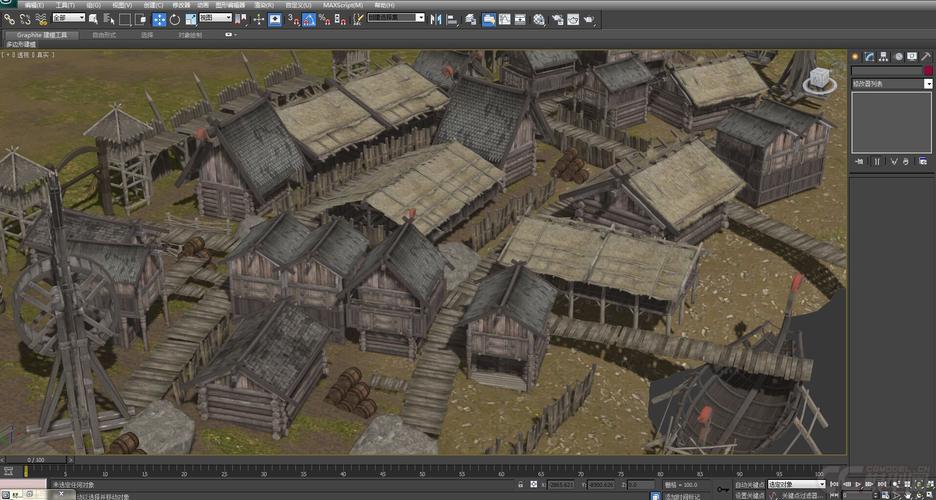The width and height of the screenshot is (936, 500).
Task: Open the Material Editor from the toolbar
Action: (x=538, y=18)
